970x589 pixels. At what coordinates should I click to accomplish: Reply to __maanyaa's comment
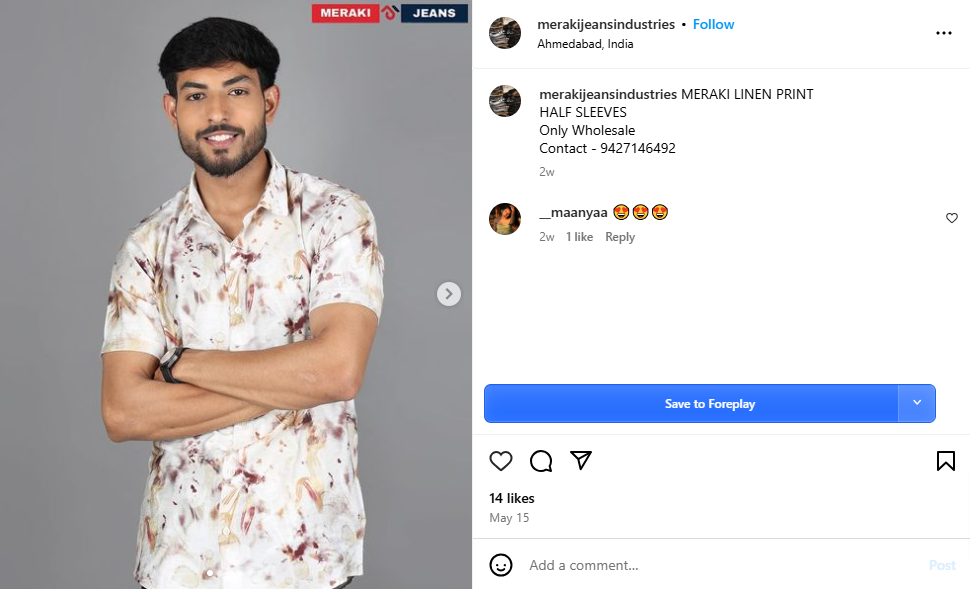pyautogui.click(x=620, y=237)
